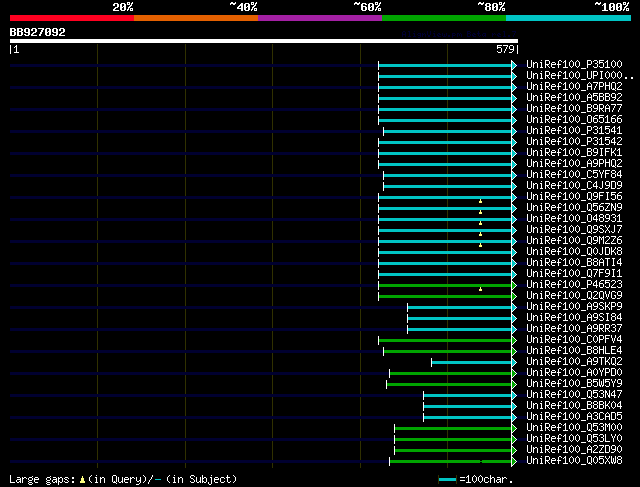Click green alignment bar for UniRef100_P46523
This screenshot has height=487, width=640.
(445, 285)
